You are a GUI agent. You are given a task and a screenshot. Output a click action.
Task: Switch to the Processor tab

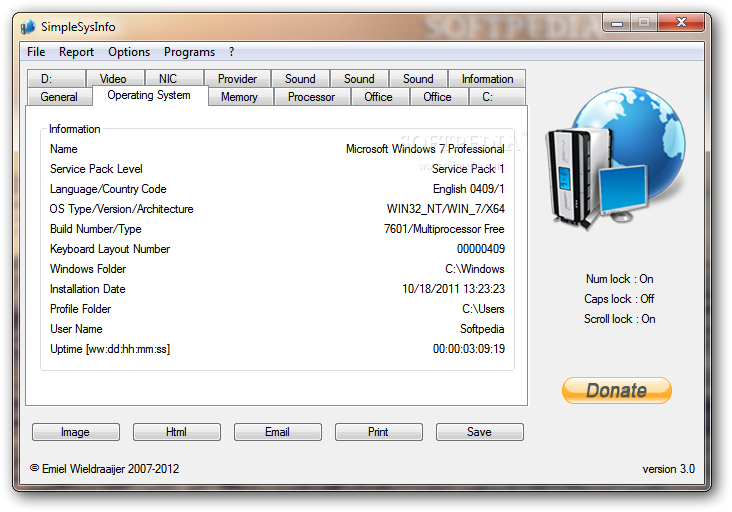(312, 97)
